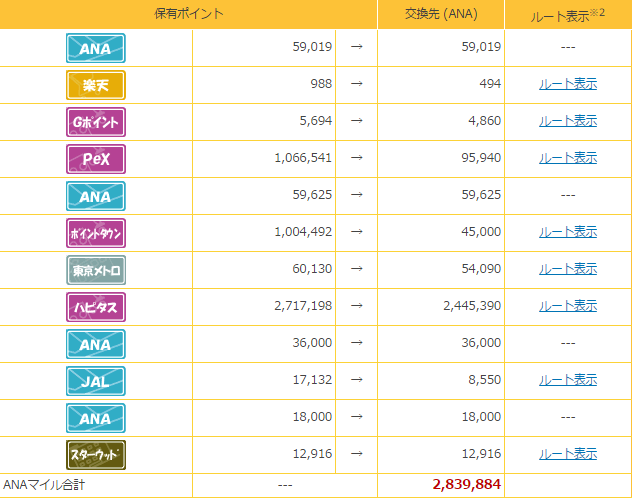
Task: Click the PeX points badge
Action: (x=96, y=159)
